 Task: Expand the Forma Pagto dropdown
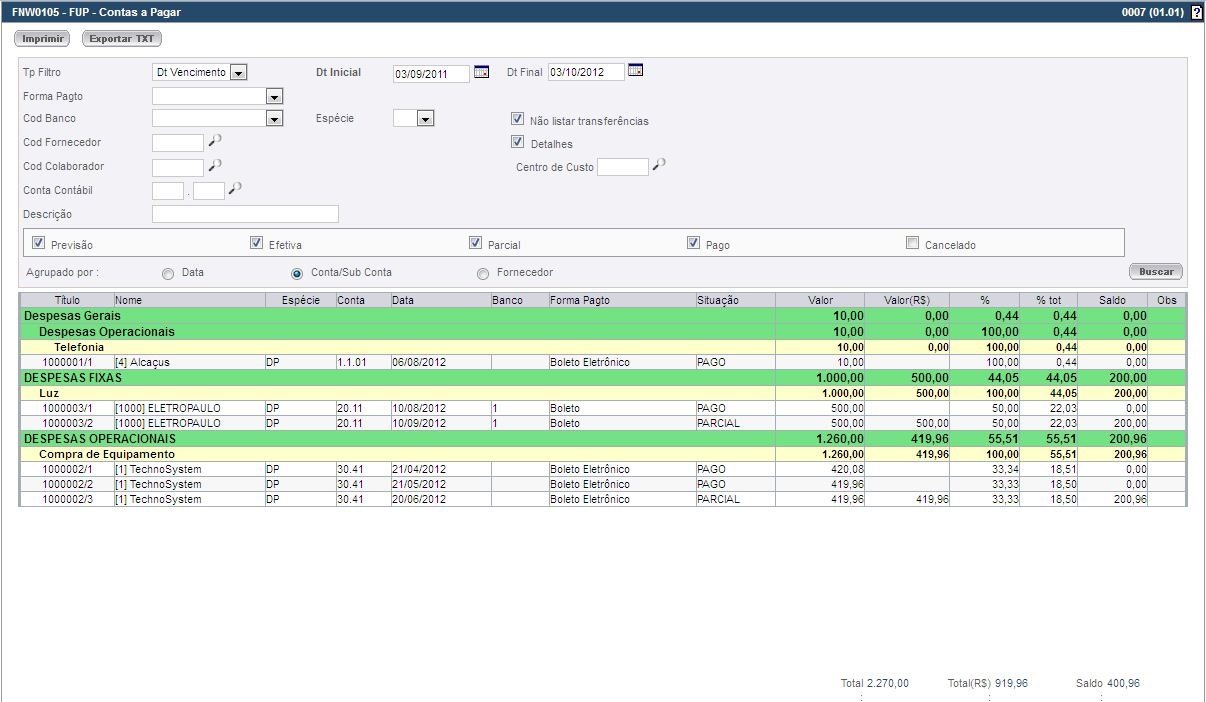point(275,97)
